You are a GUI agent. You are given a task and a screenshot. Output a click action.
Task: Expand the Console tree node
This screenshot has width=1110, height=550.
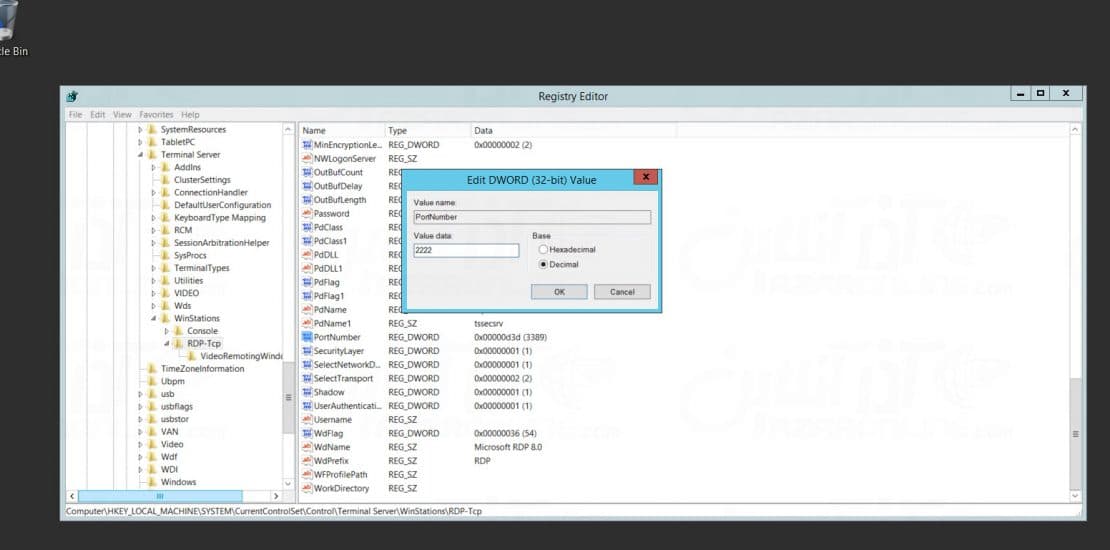coord(167,331)
